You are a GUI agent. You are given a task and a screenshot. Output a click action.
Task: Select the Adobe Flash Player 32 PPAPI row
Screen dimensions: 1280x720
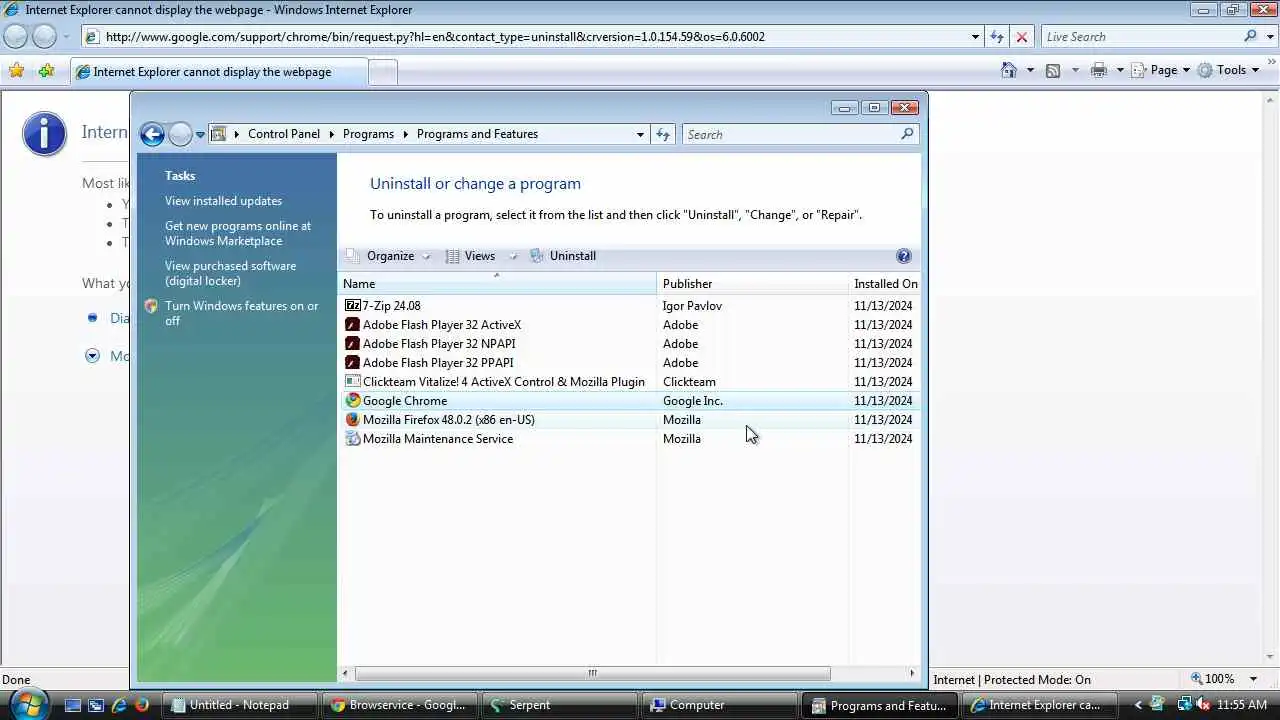coord(628,362)
